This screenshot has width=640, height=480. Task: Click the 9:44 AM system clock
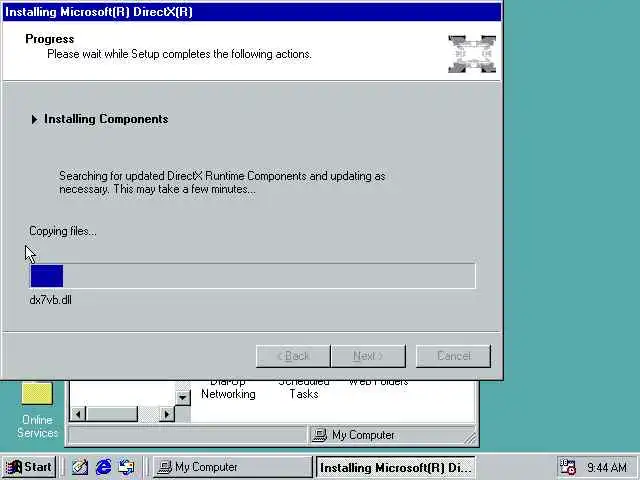(607, 467)
